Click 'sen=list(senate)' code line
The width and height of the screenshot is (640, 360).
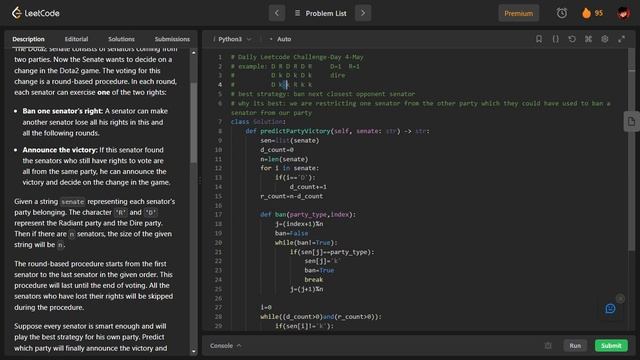pos(290,140)
